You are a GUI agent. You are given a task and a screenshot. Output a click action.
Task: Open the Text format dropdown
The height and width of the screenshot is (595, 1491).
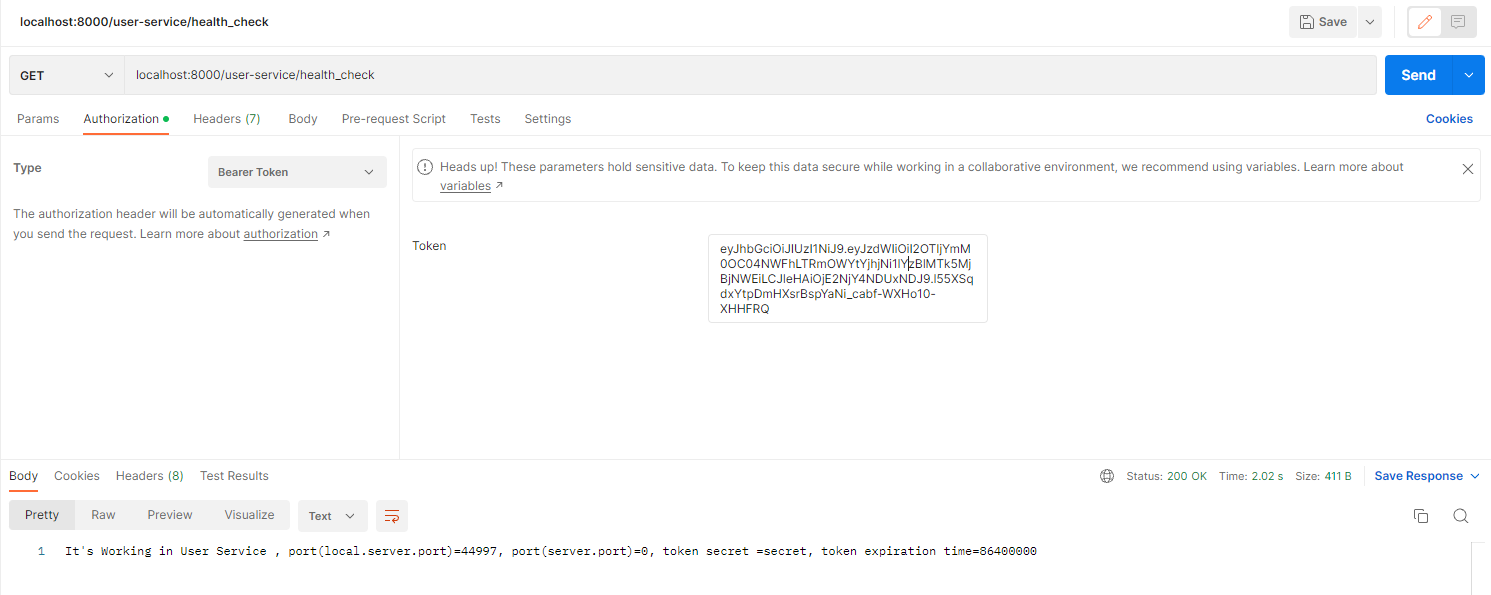(x=333, y=516)
